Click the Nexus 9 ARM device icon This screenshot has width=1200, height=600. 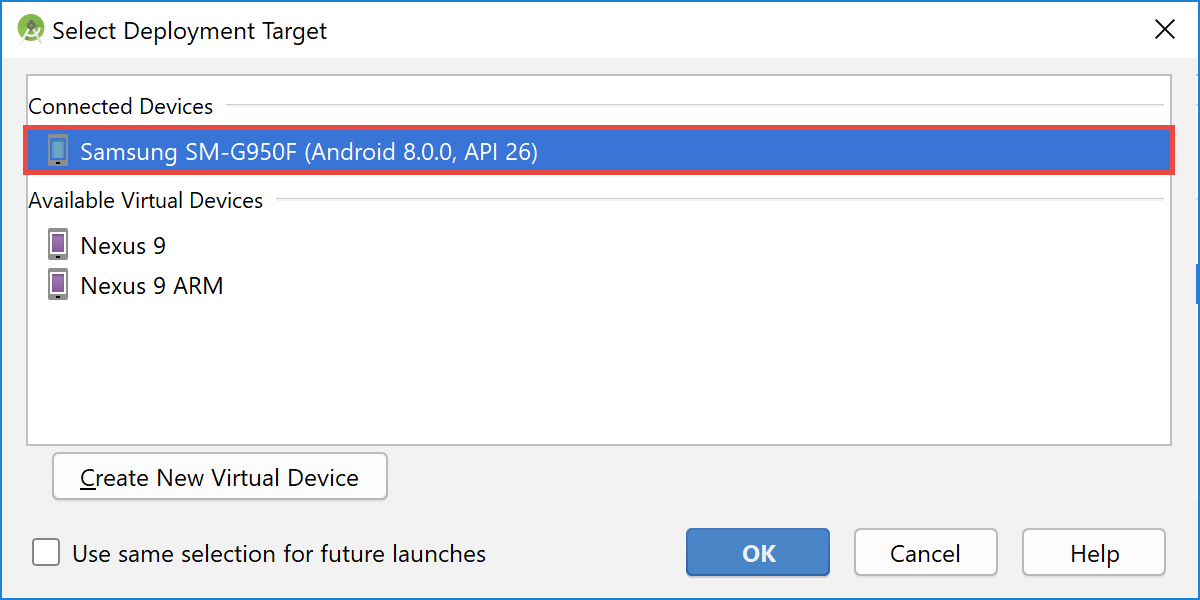(58, 284)
